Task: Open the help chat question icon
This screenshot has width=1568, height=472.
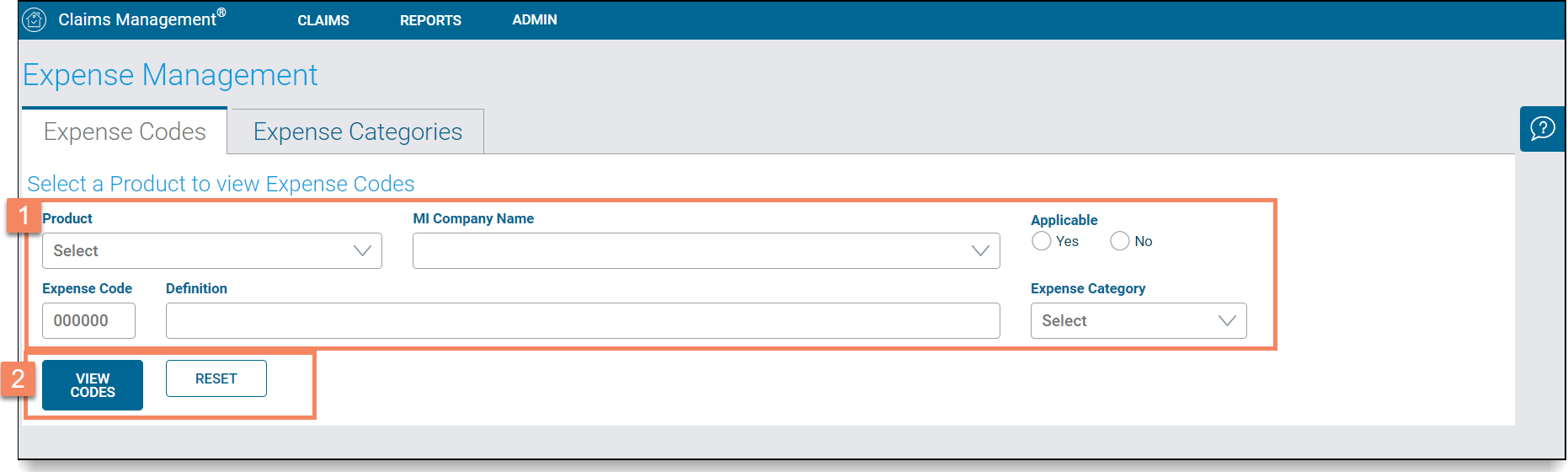Action: [x=1542, y=129]
